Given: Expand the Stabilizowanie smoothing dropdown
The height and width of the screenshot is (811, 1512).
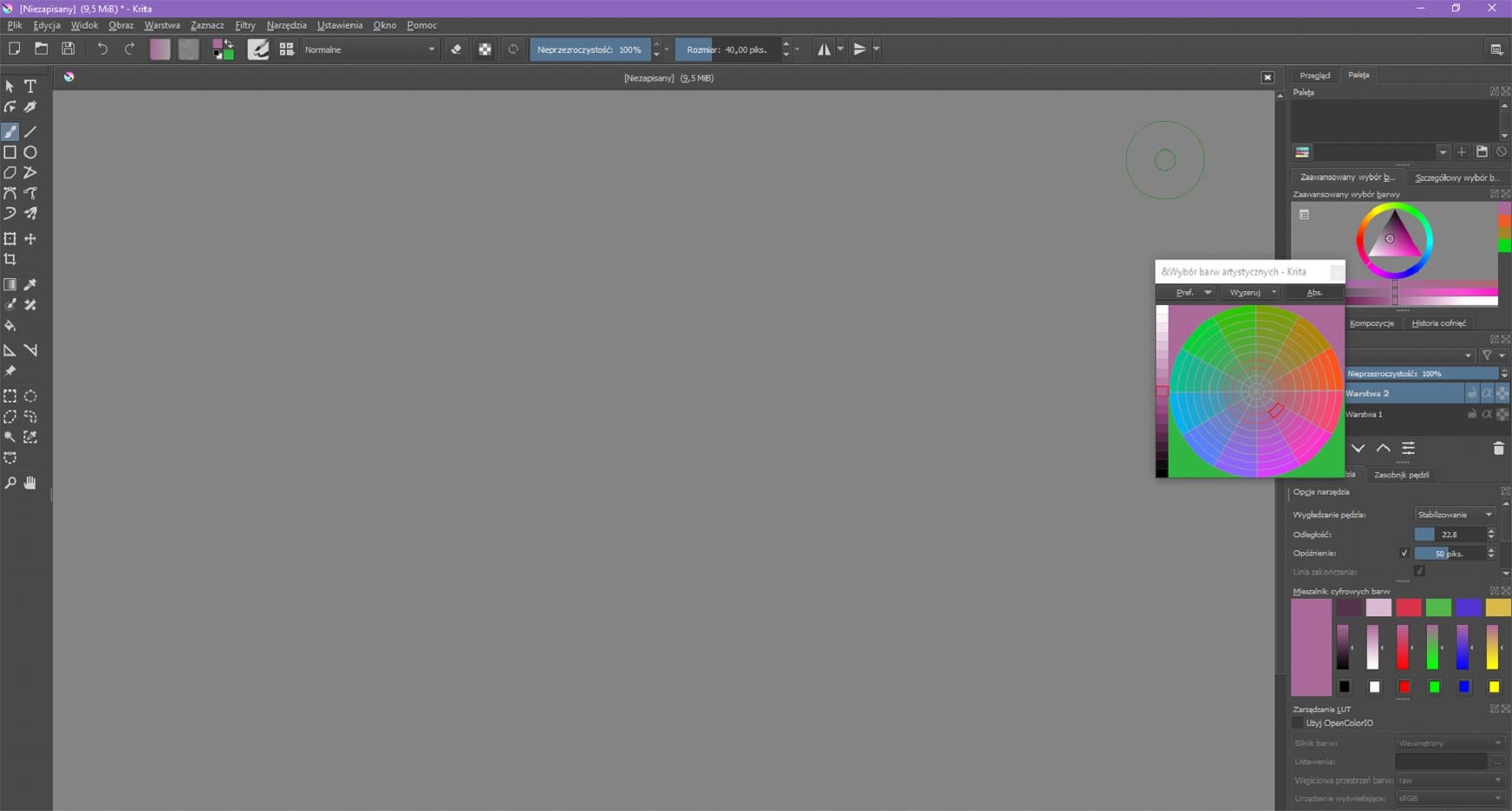Looking at the screenshot, I should click(x=1454, y=515).
